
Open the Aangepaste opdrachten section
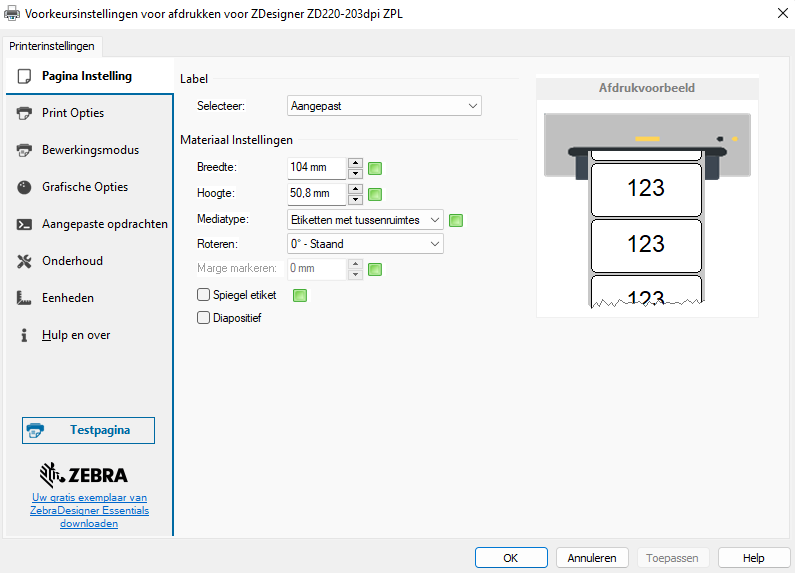click(90, 224)
